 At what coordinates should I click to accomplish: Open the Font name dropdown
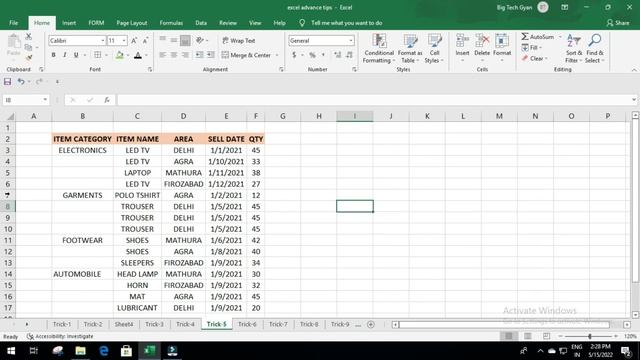click(102, 40)
